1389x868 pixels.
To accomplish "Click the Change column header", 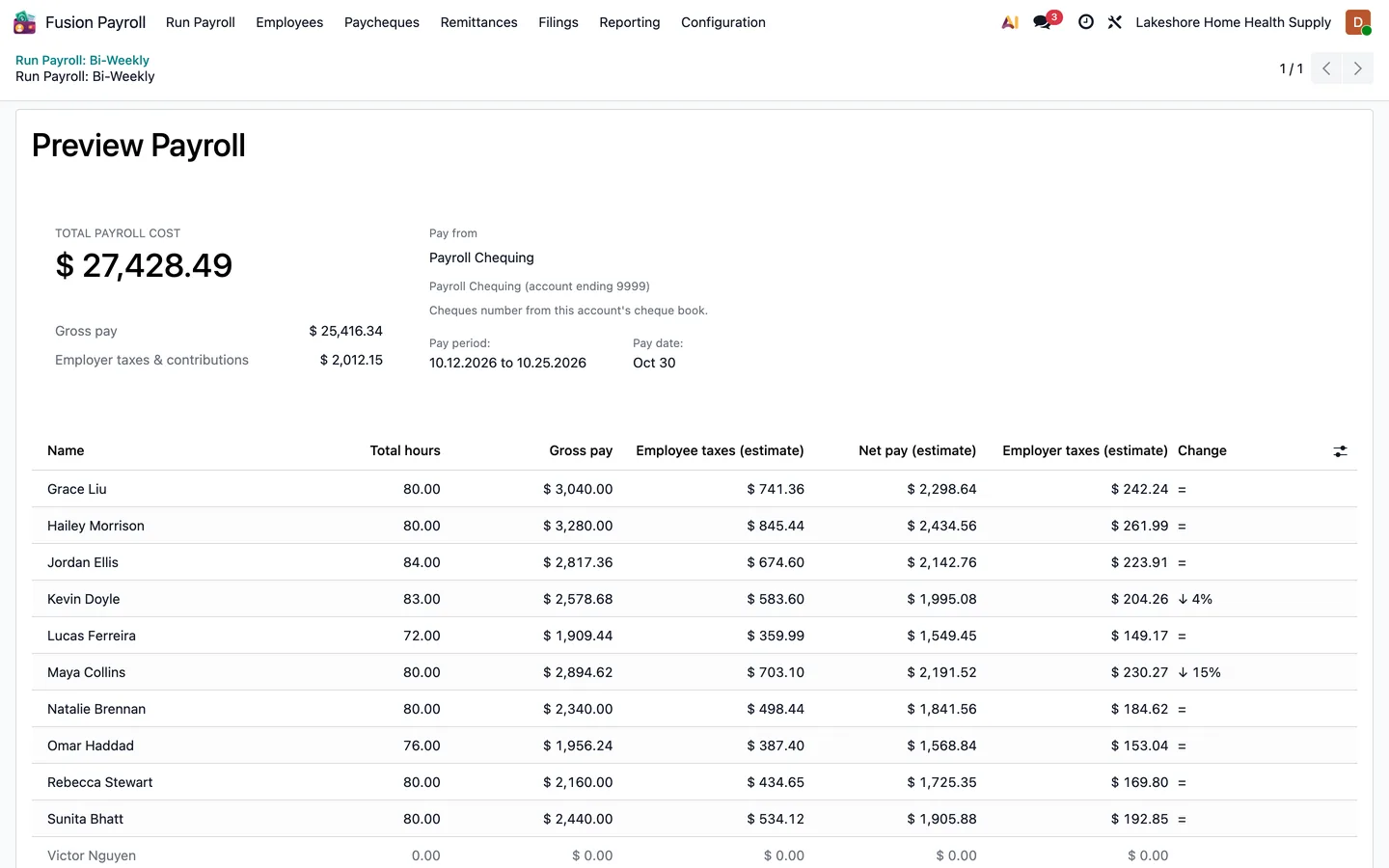I will click(x=1202, y=450).
